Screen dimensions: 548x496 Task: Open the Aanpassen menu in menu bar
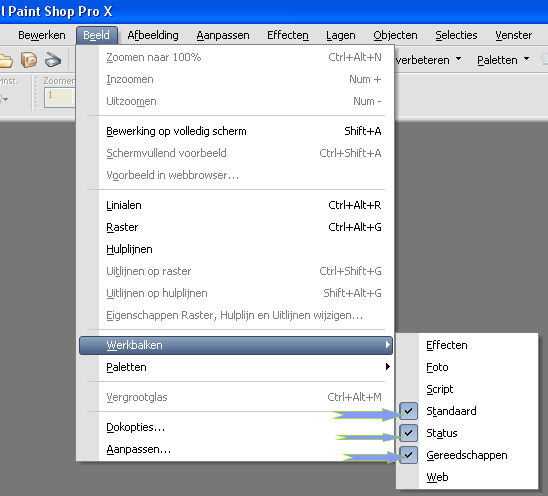click(223, 35)
